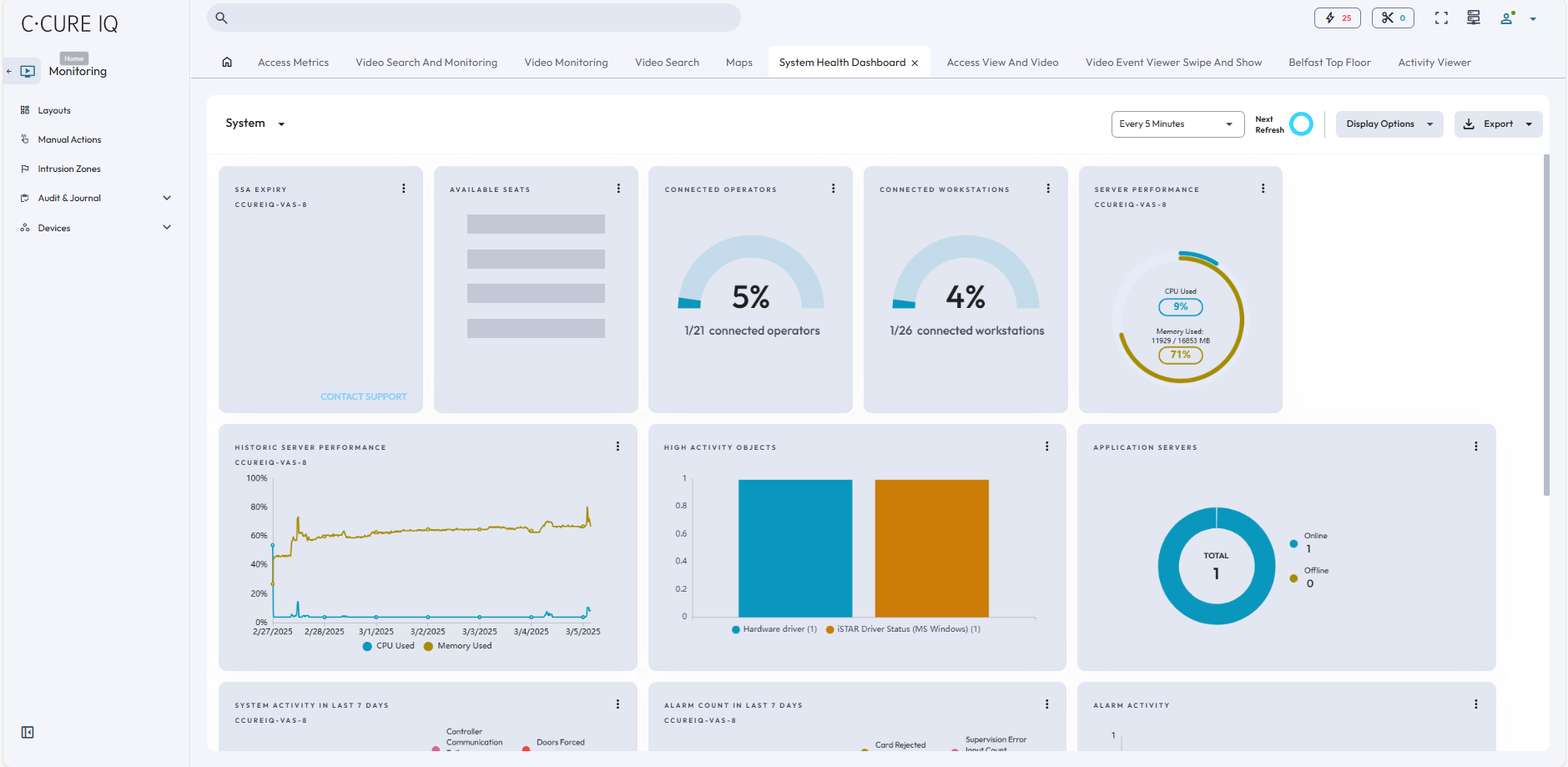Click the scissors event counter showing 0
Screen dimensions: 1568x767
coord(1393,17)
